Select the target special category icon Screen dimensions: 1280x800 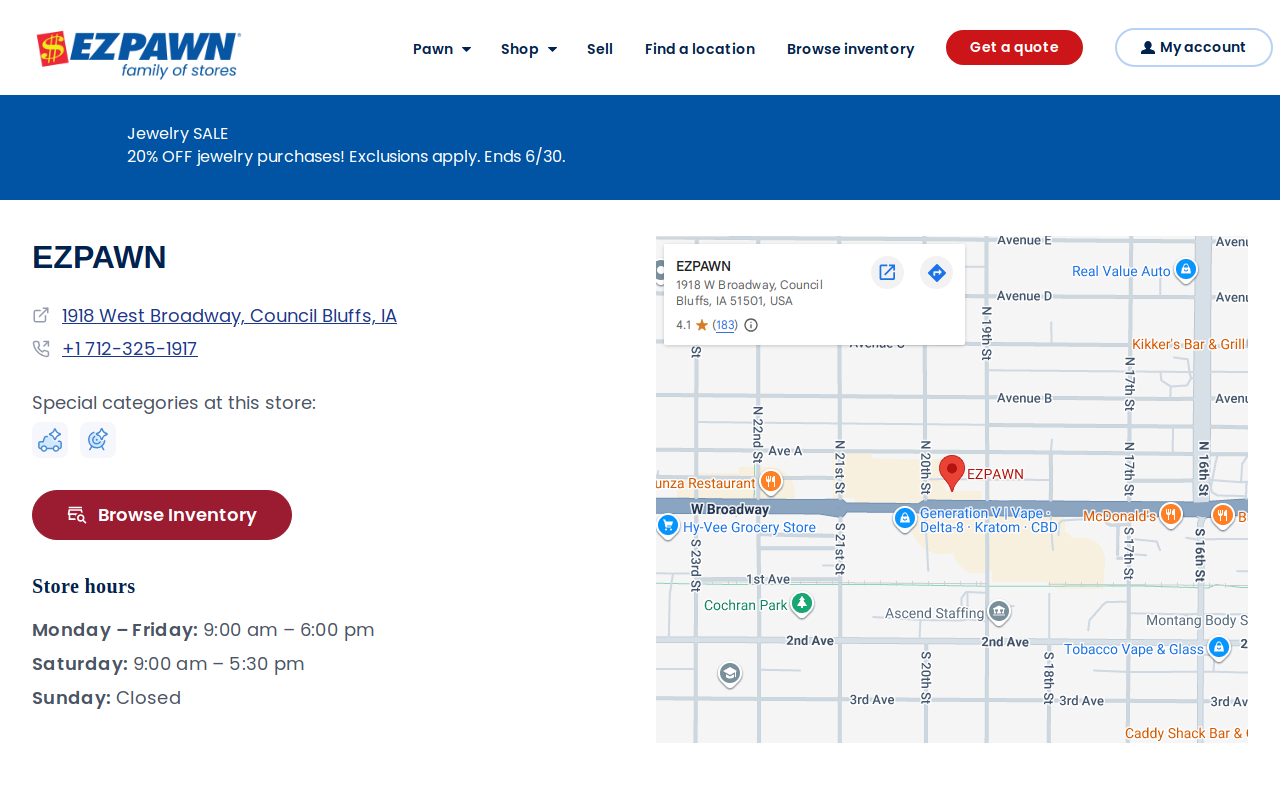pos(98,440)
